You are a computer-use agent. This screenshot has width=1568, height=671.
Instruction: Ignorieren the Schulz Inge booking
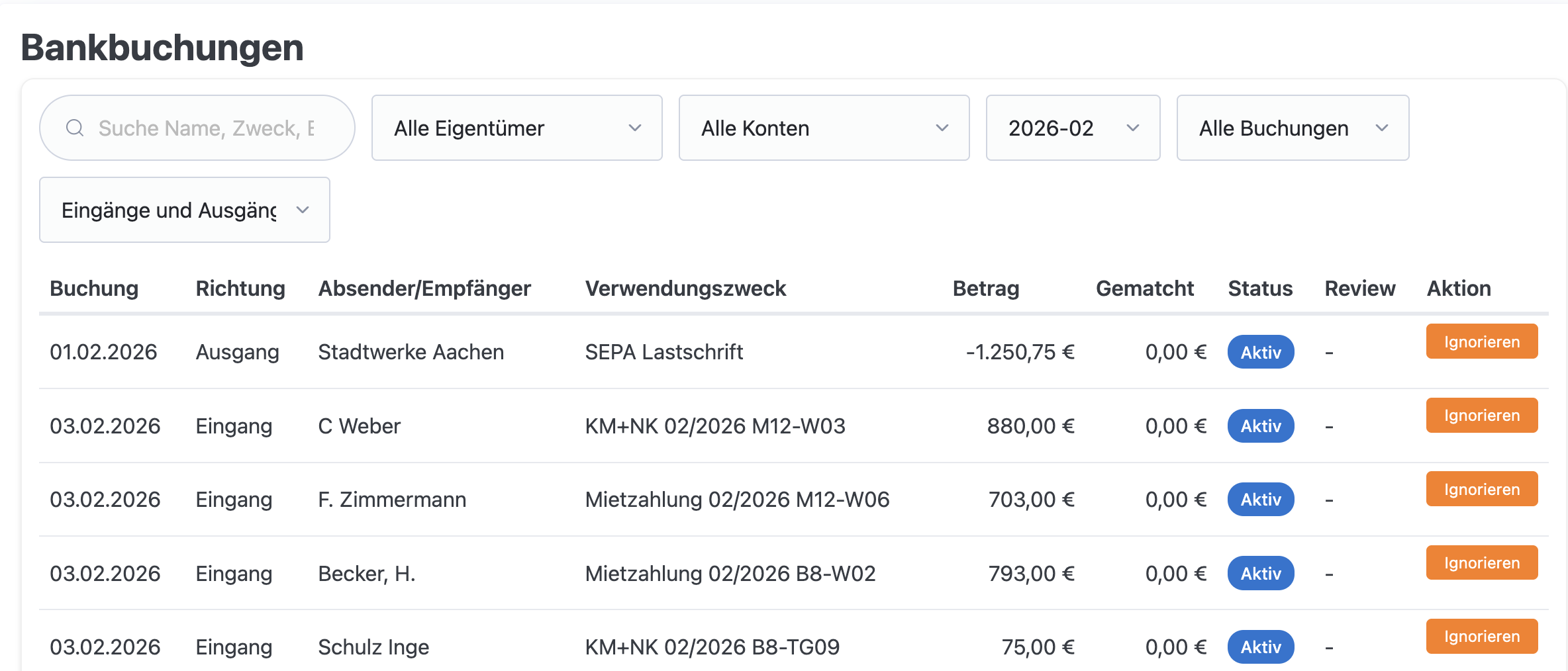(1481, 636)
